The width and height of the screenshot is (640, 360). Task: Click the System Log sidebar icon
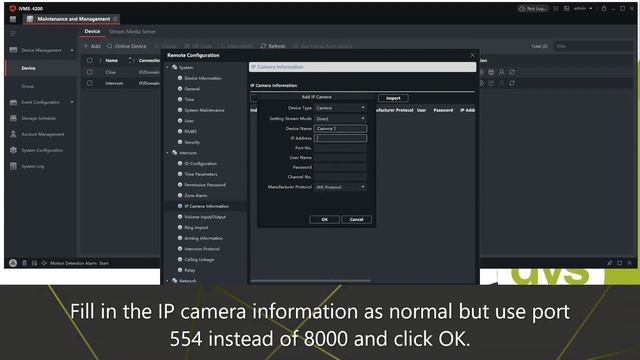(x=13, y=166)
